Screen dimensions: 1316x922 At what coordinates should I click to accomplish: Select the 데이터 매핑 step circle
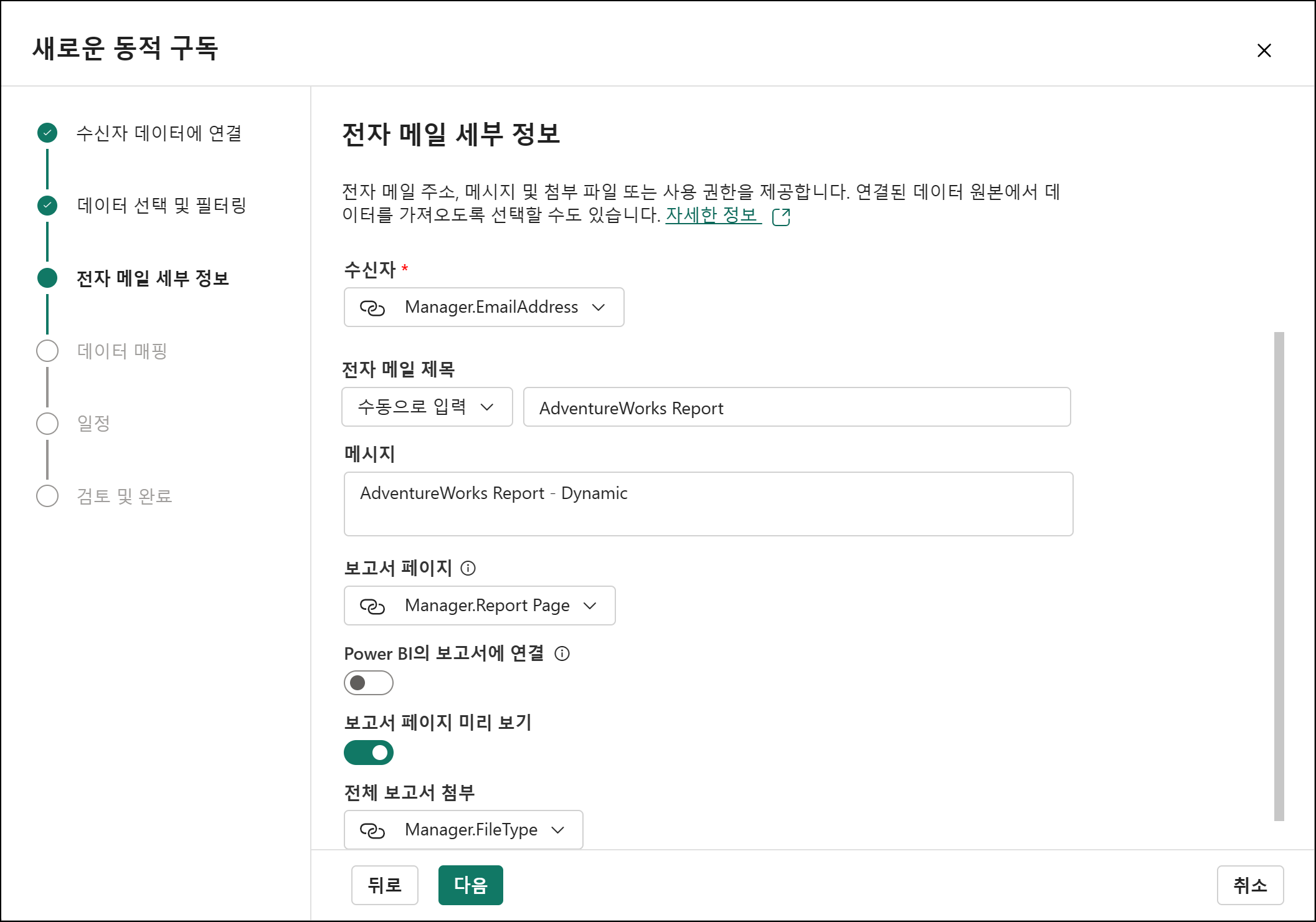47,351
